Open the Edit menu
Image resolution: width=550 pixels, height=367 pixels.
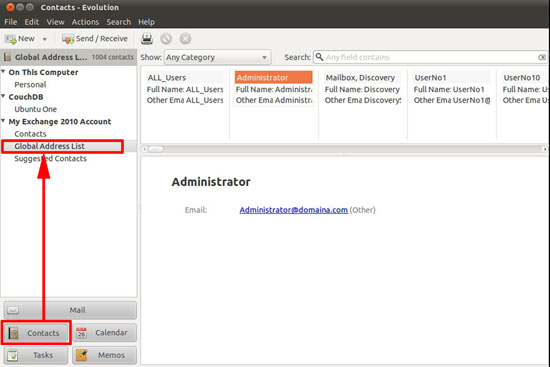(x=32, y=22)
